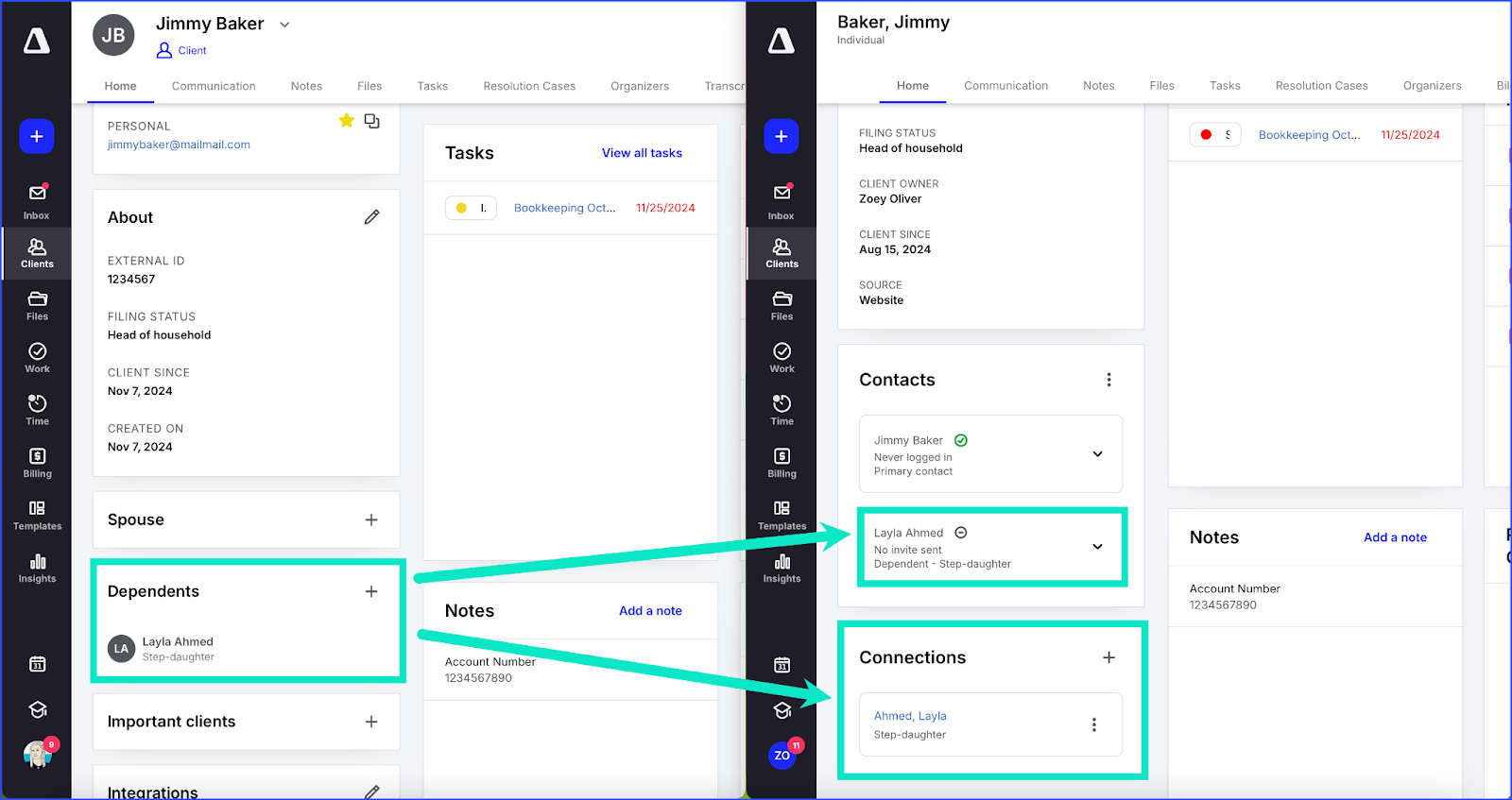
Task: Click the yellow status indicator on the Bookkeeping task
Action: point(461,208)
